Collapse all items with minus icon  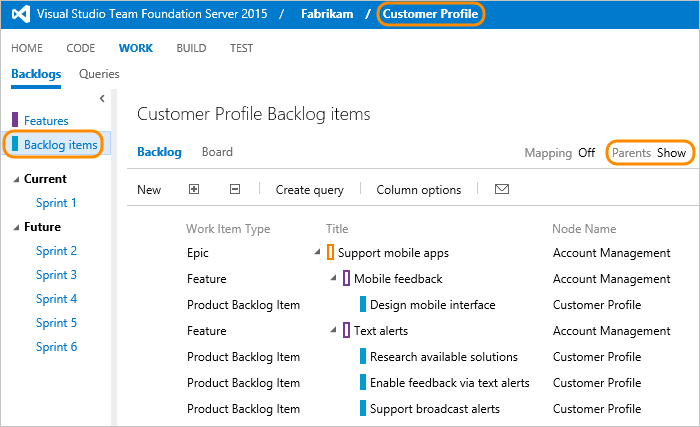pyautogui.click(x=235, y=189)
